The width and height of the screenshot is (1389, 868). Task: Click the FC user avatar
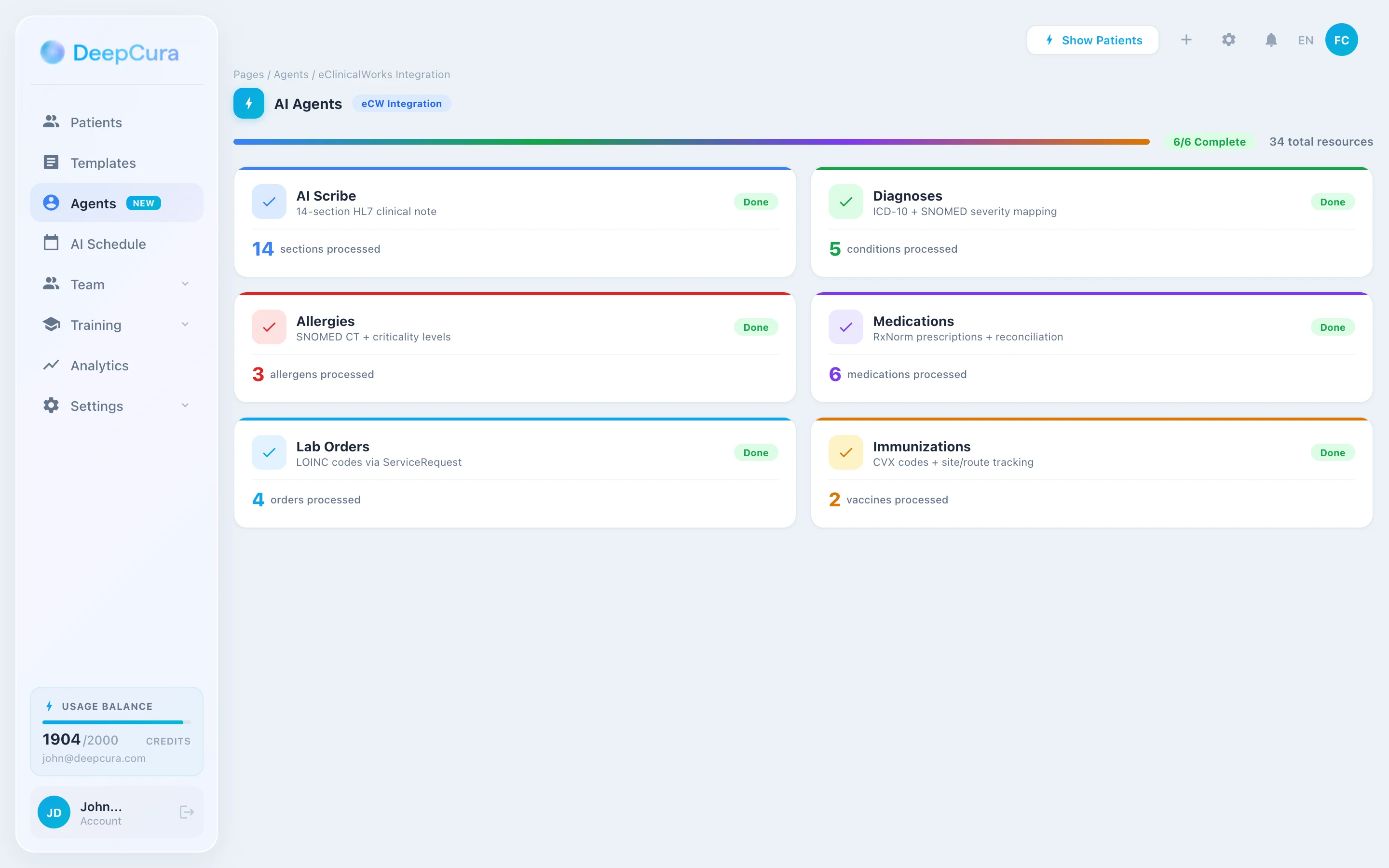click(1341, 40)
